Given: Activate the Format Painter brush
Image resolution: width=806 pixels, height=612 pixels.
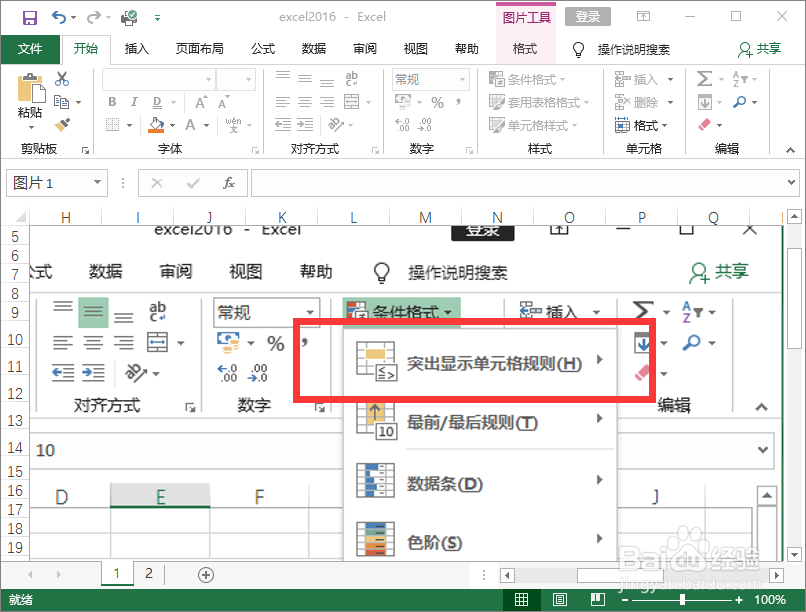Looking at the screenshot, I should click(x=62, y=124).
